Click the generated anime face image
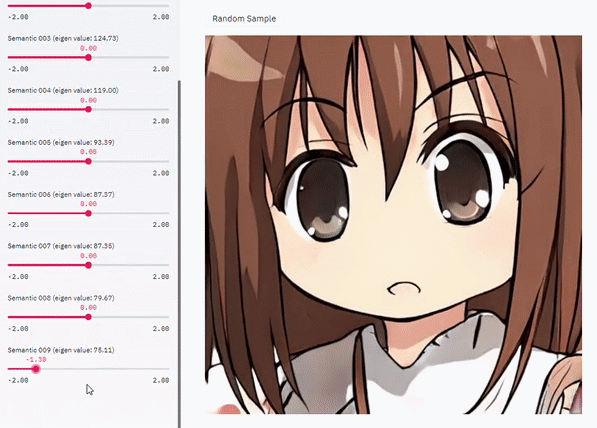Screen dimensions: 597x428 [393, 225]
